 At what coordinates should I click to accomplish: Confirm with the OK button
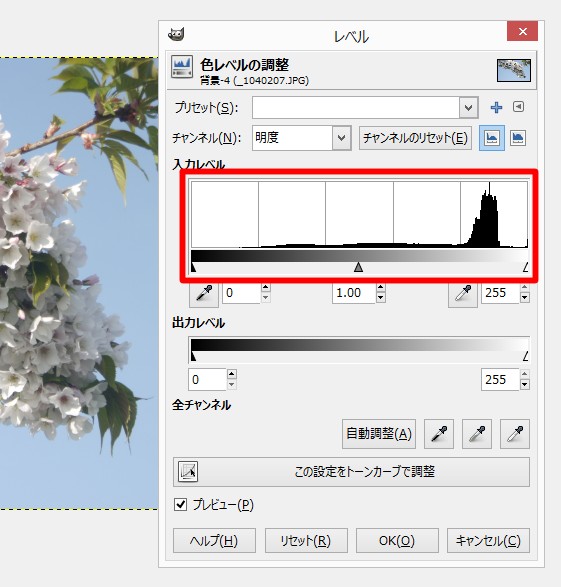point(397,541)
